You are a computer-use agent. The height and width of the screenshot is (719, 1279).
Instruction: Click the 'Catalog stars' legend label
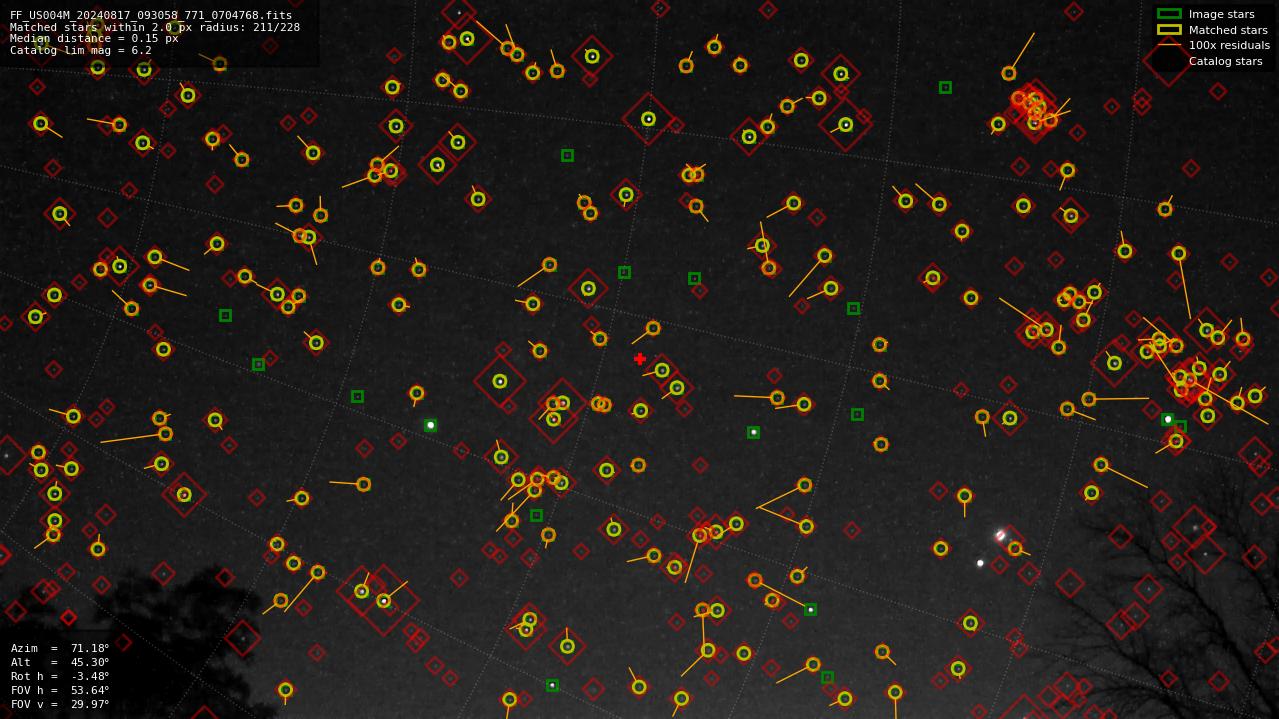pos(1225,61)
